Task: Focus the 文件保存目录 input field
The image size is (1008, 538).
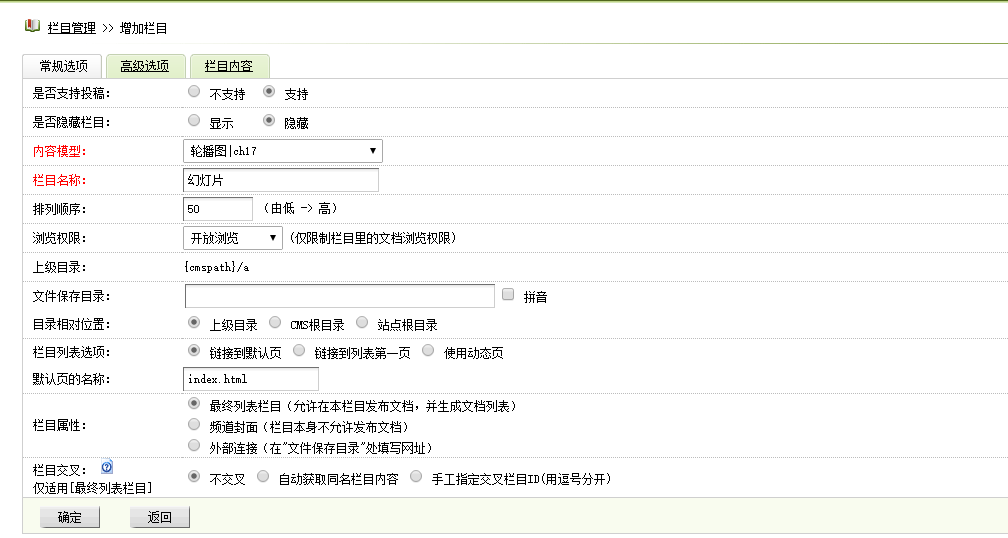Action: [339, 296]
